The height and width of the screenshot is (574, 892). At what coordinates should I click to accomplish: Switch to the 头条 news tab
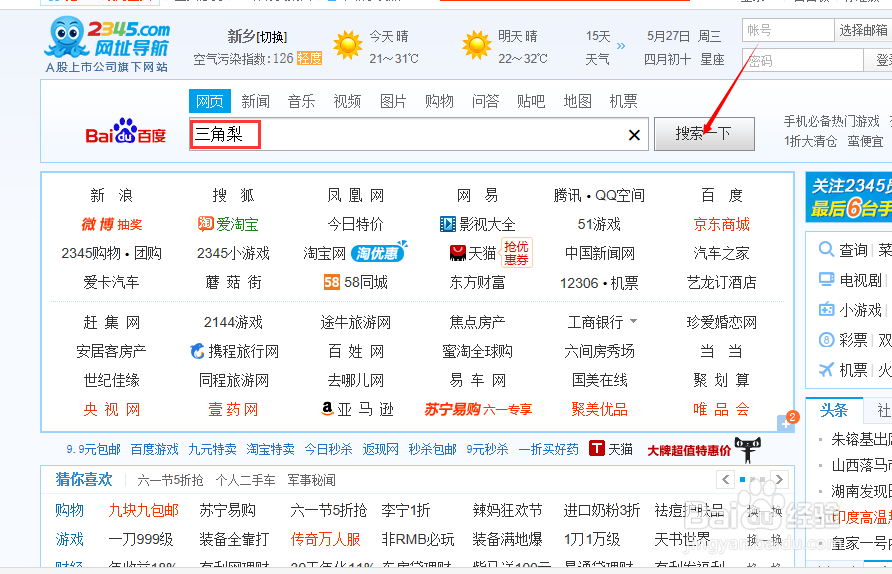834,410
